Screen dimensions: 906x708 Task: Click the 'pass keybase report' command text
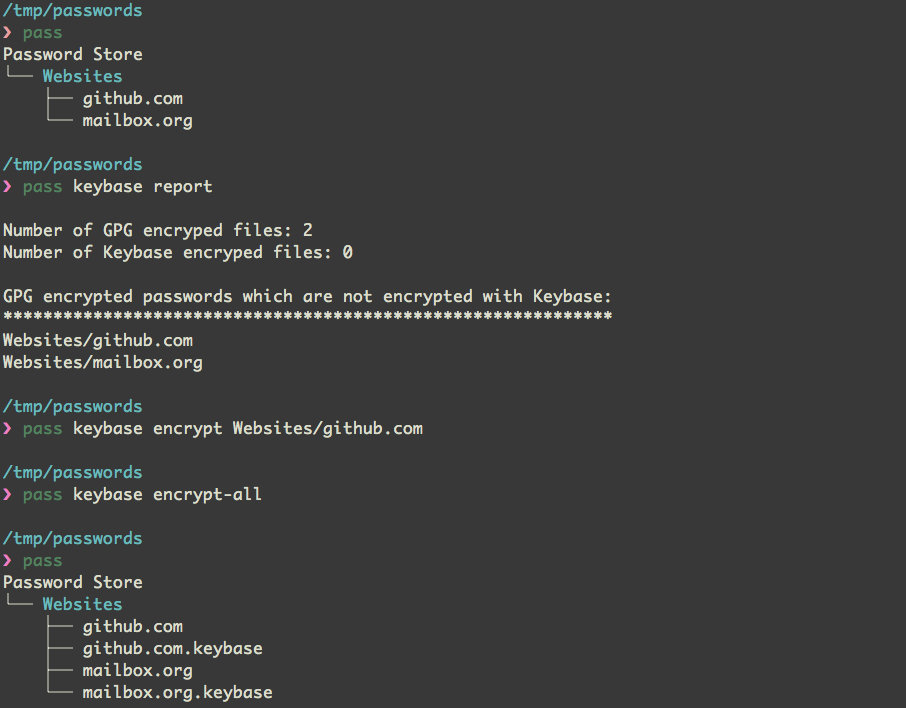pos(118,187)
